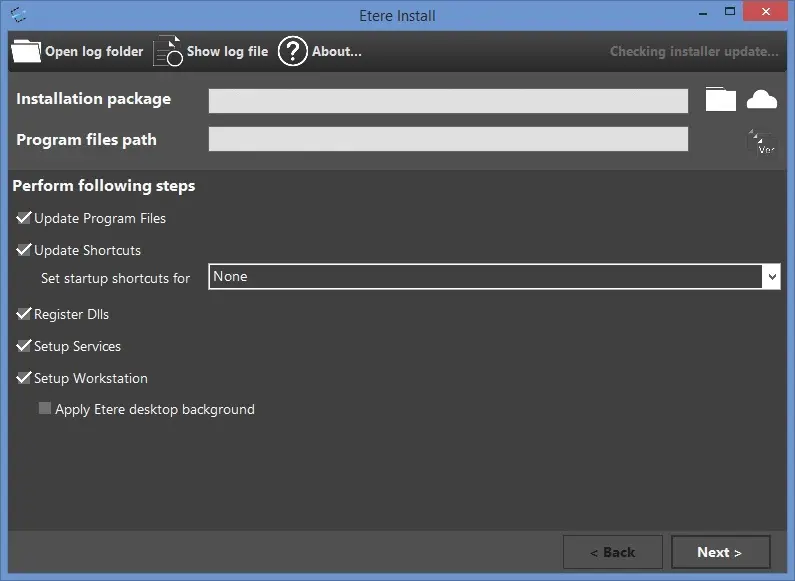Uncheck Update Program Files
The image size is (795, 581).
[x=24, y=218]
